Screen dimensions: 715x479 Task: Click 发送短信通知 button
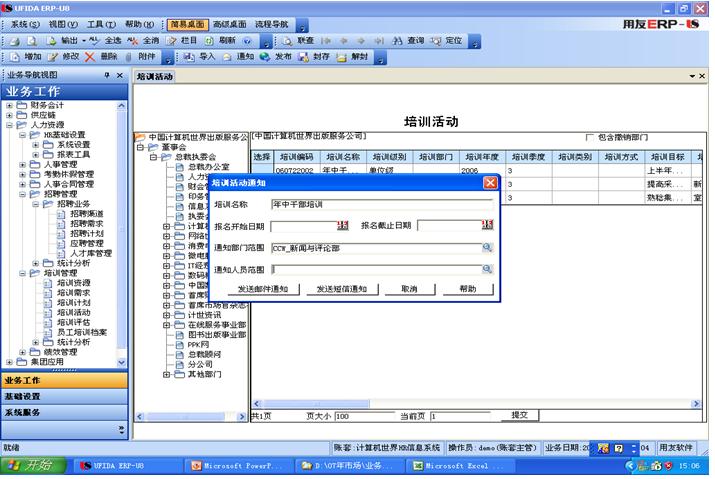342,289
